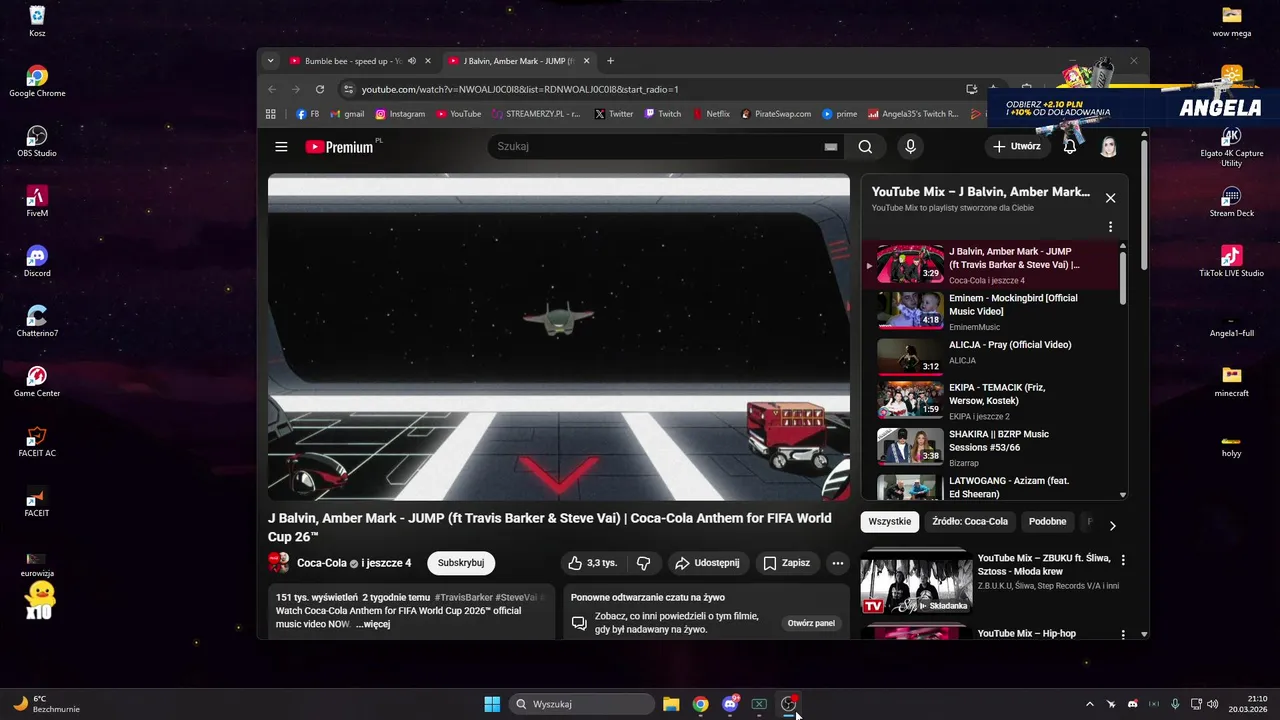The image size is (1280, 720).
Task: Click the Utwórz create button
Action: pos(1017,147)
